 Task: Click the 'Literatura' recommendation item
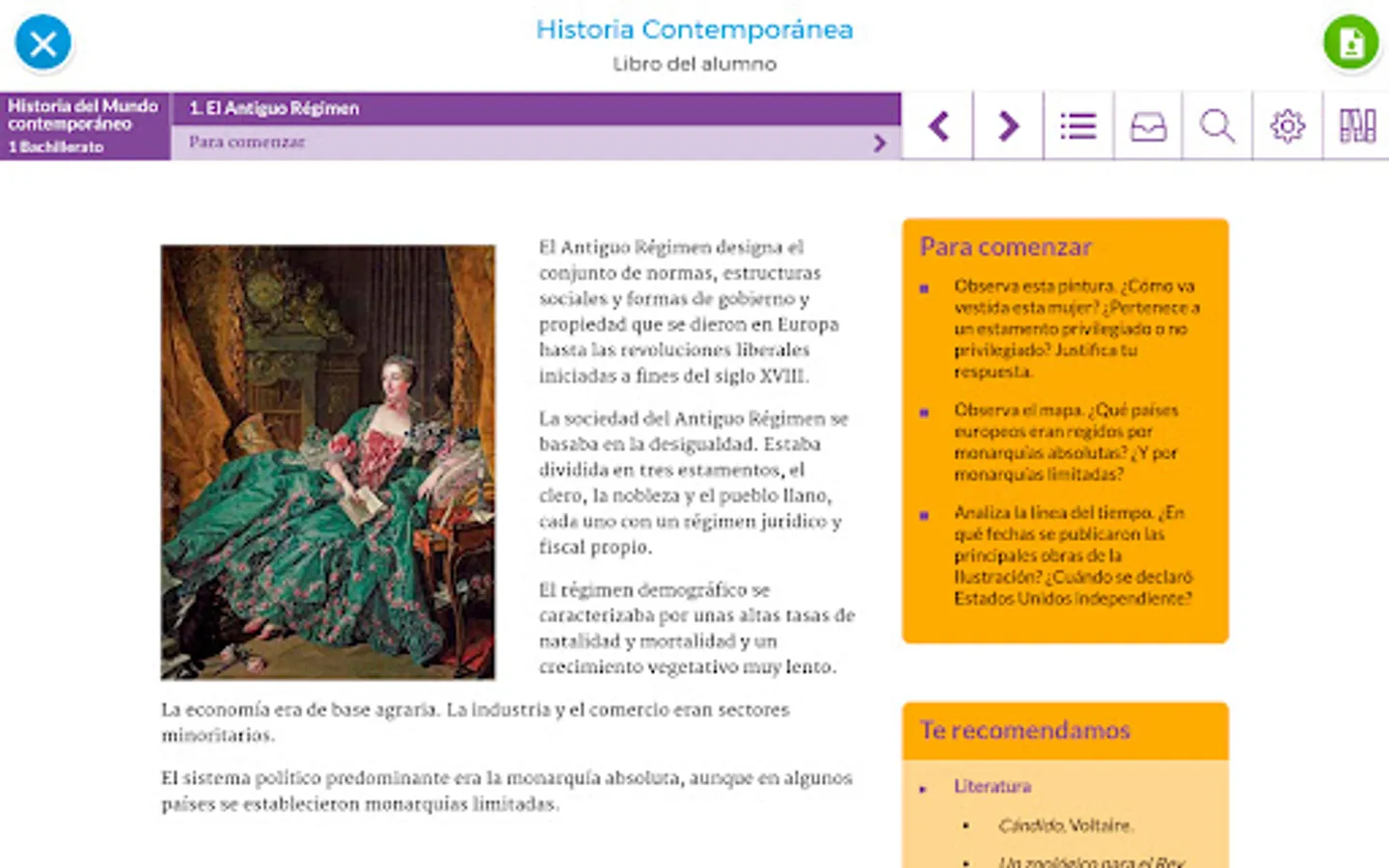point(993,786)
